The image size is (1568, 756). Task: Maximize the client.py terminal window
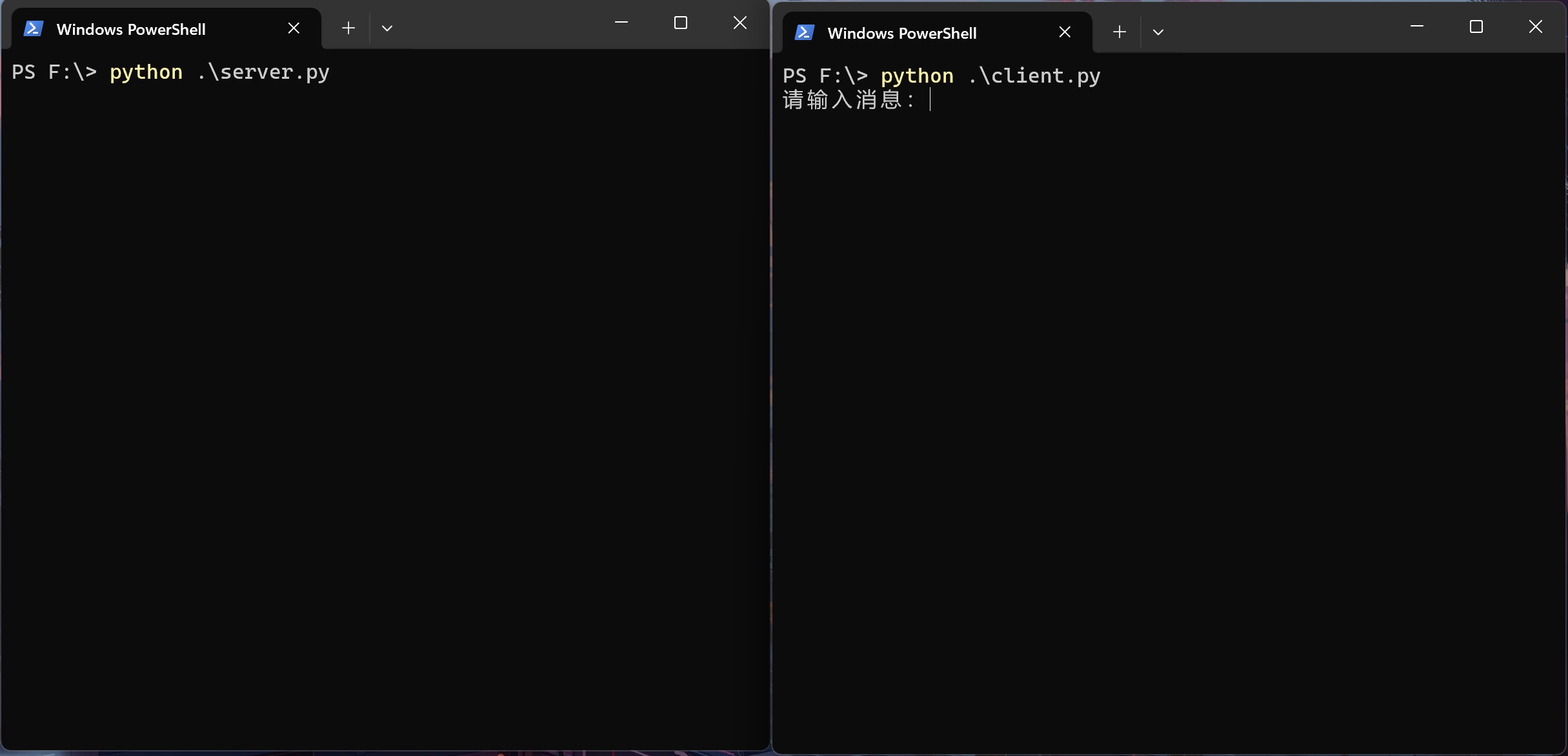coord(1476,26)
